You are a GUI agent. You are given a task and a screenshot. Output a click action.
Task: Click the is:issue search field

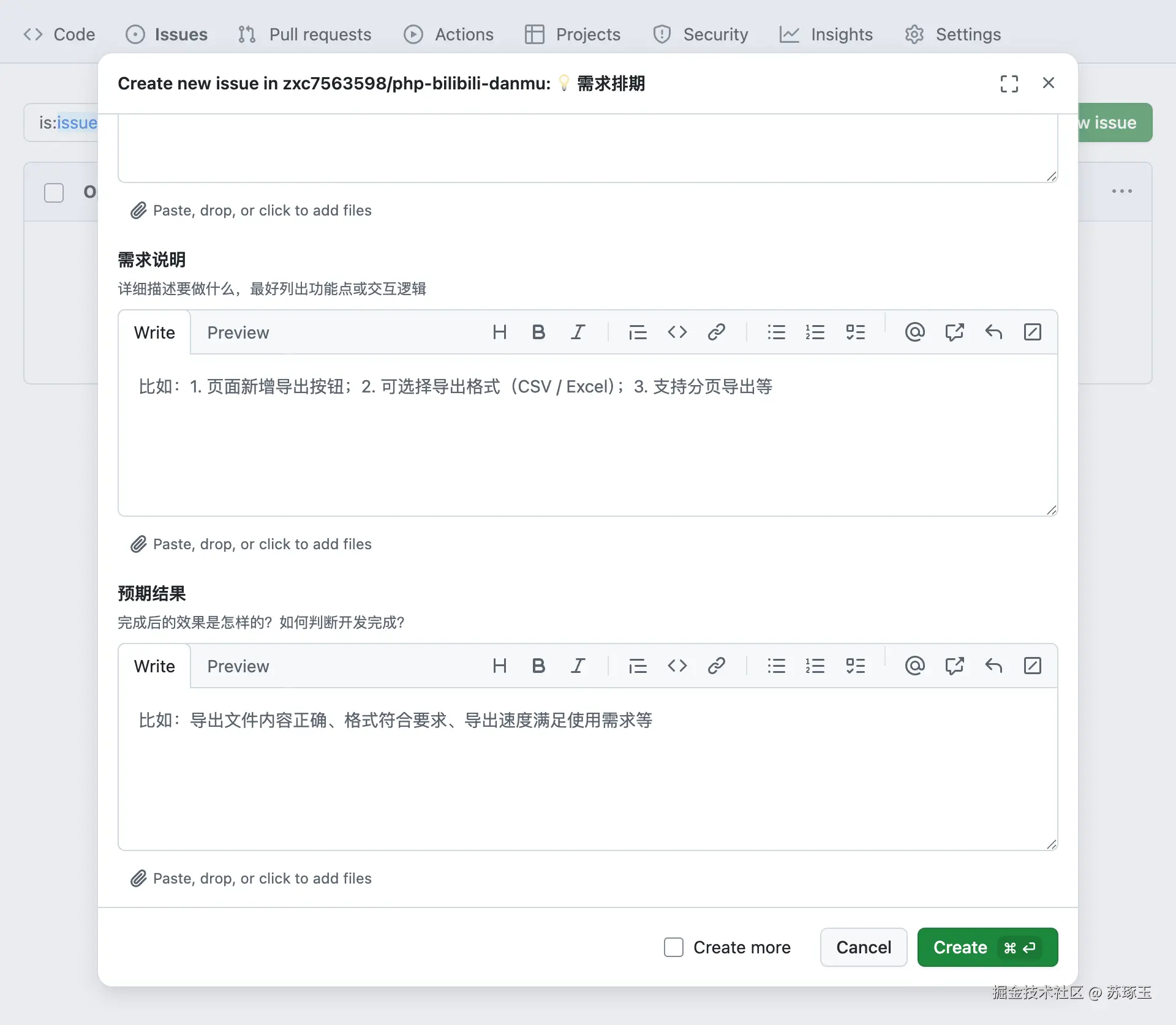(x=67, y=122)
